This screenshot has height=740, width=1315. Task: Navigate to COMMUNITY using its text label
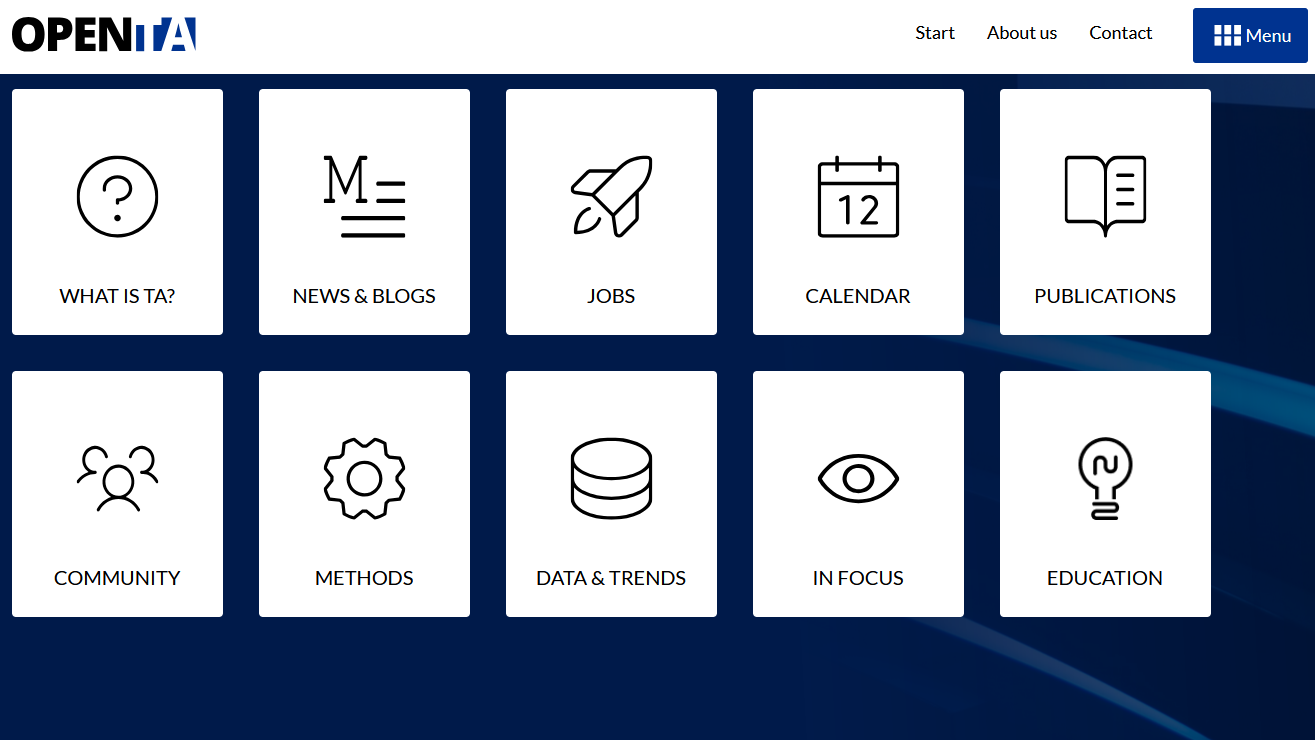tap(117, 578)
